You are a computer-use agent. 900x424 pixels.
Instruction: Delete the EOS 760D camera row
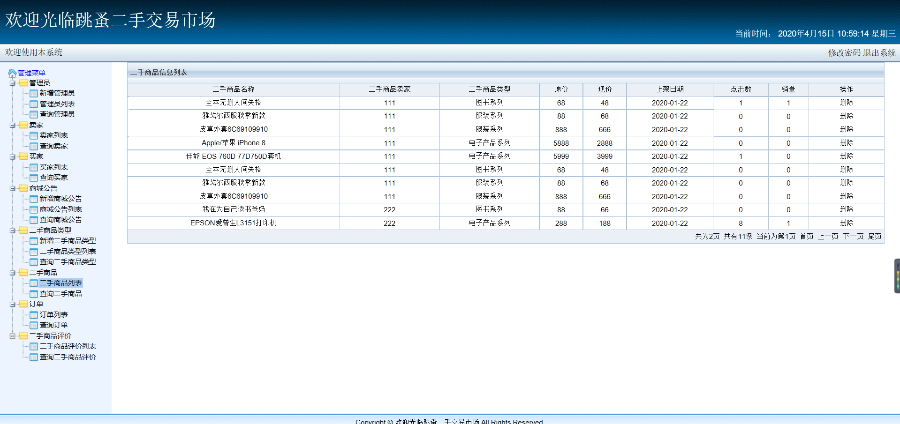pos(846,156)
